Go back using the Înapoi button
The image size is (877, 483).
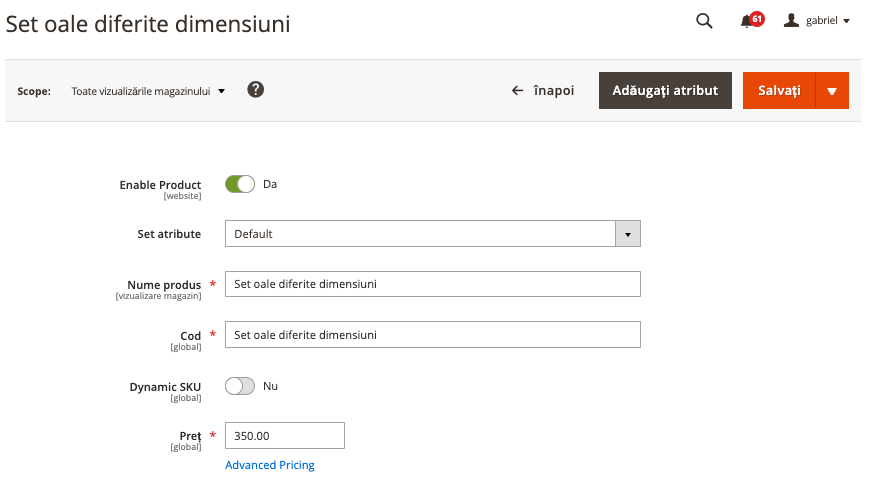[x=543, y=91]
